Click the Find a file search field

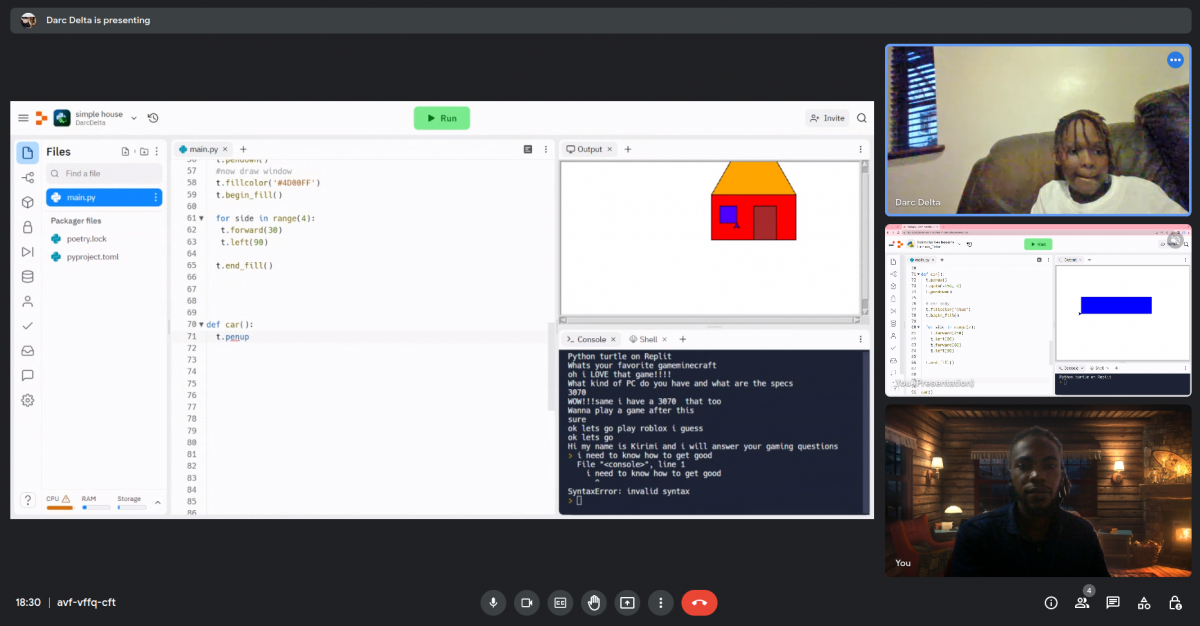(x=104, y=173)
